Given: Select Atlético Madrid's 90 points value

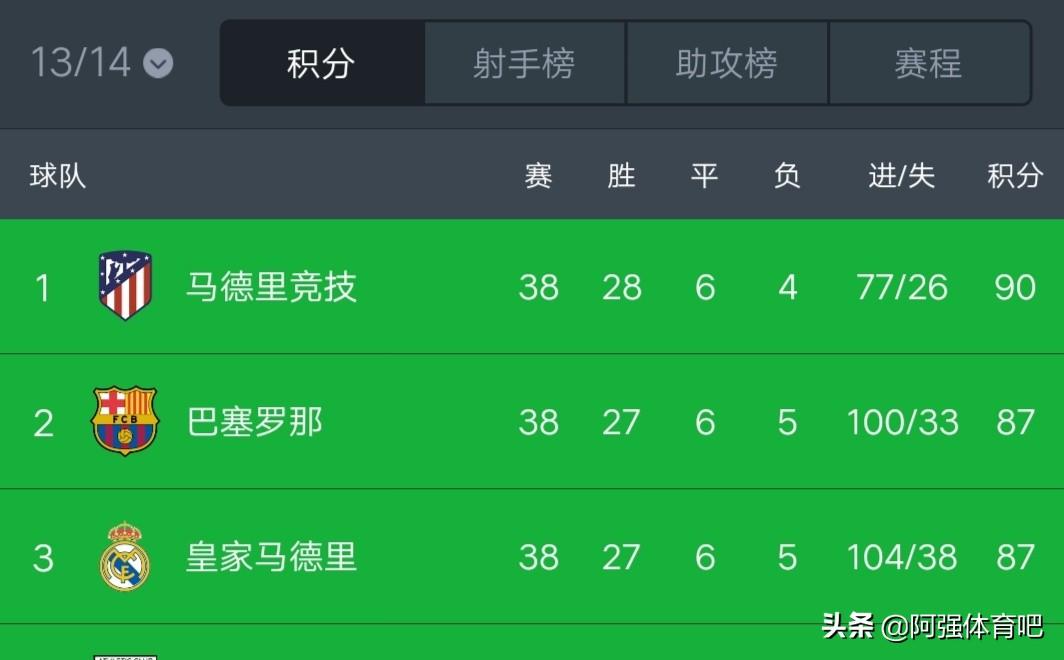Looking at the screenshot, I should (x=1015, y=287).
